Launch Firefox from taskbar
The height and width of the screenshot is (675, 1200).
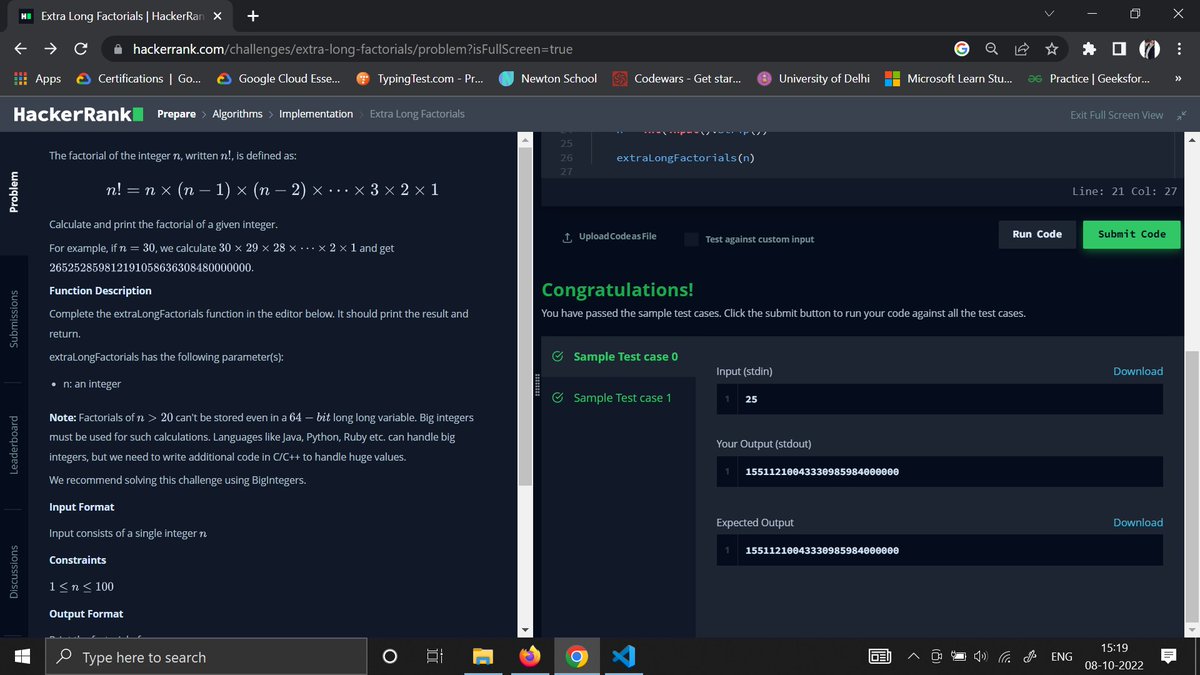[x=530, y=657]
